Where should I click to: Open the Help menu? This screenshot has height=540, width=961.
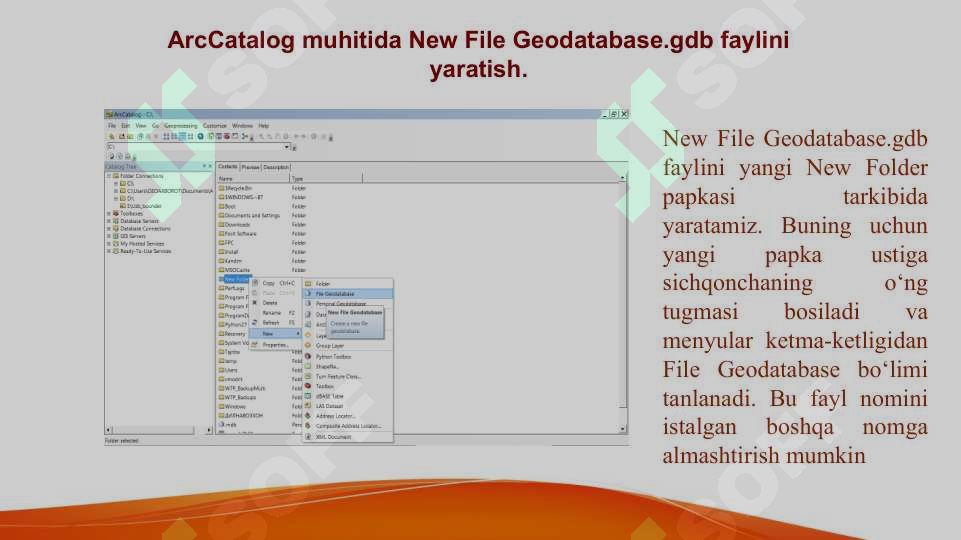click(x=264, y=126)
